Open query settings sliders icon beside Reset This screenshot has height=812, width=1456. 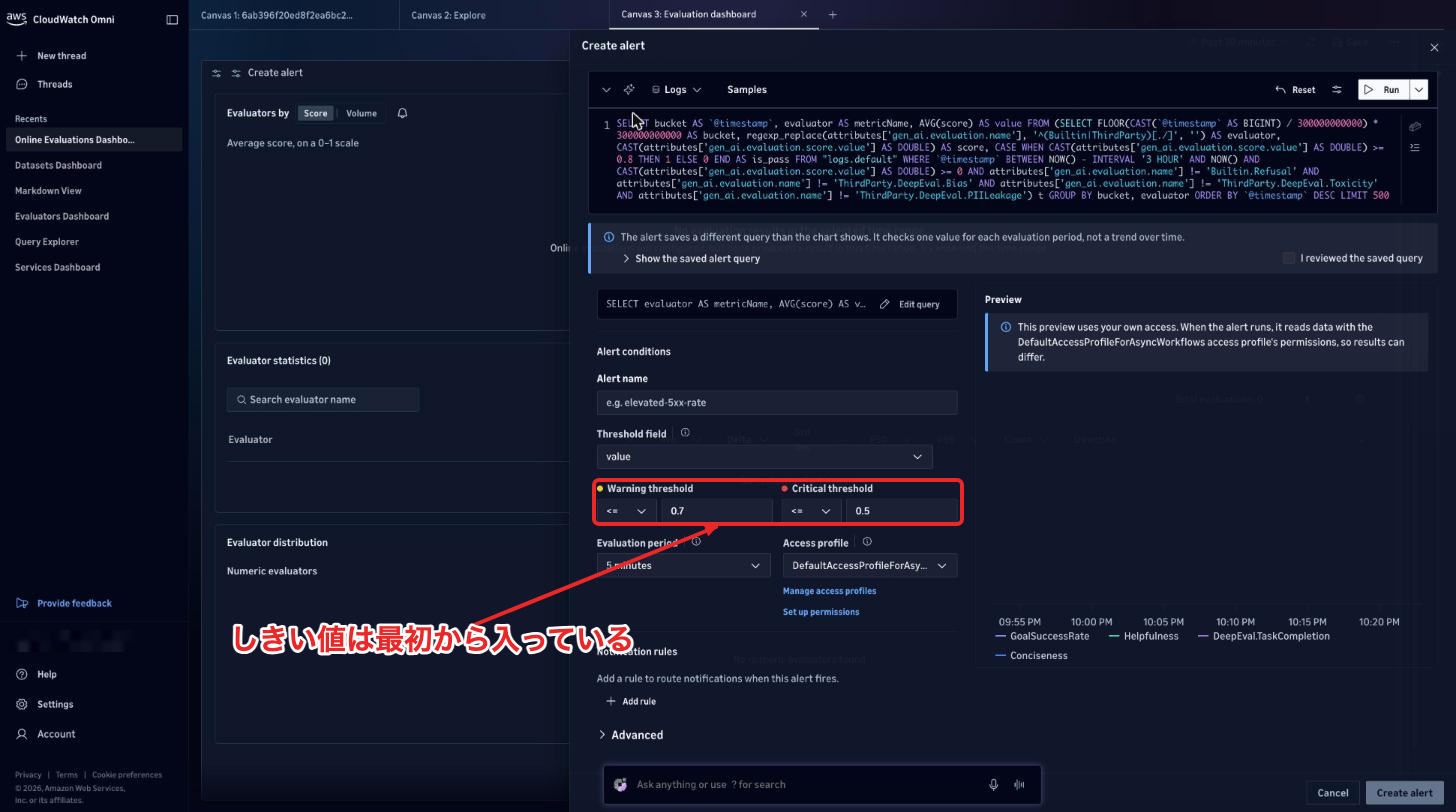point(1337,90)
